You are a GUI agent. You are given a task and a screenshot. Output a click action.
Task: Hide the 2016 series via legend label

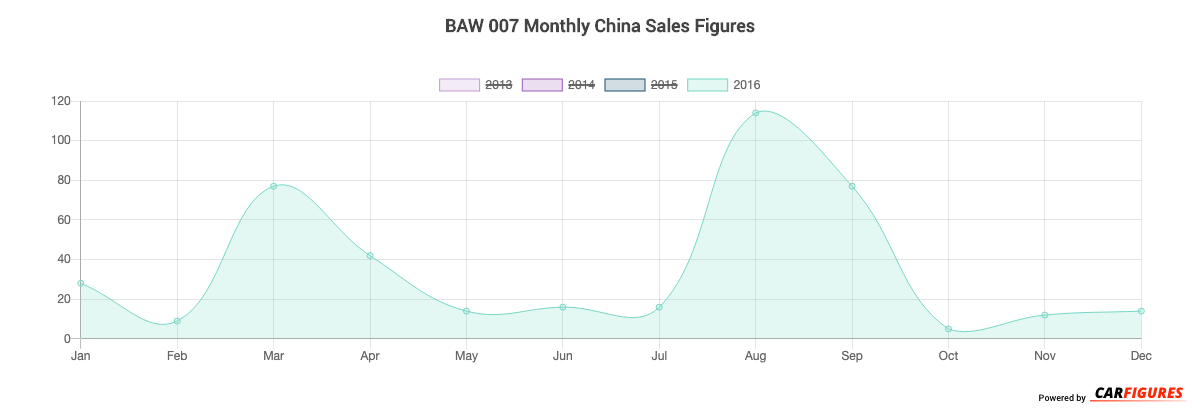pos(746,85)
